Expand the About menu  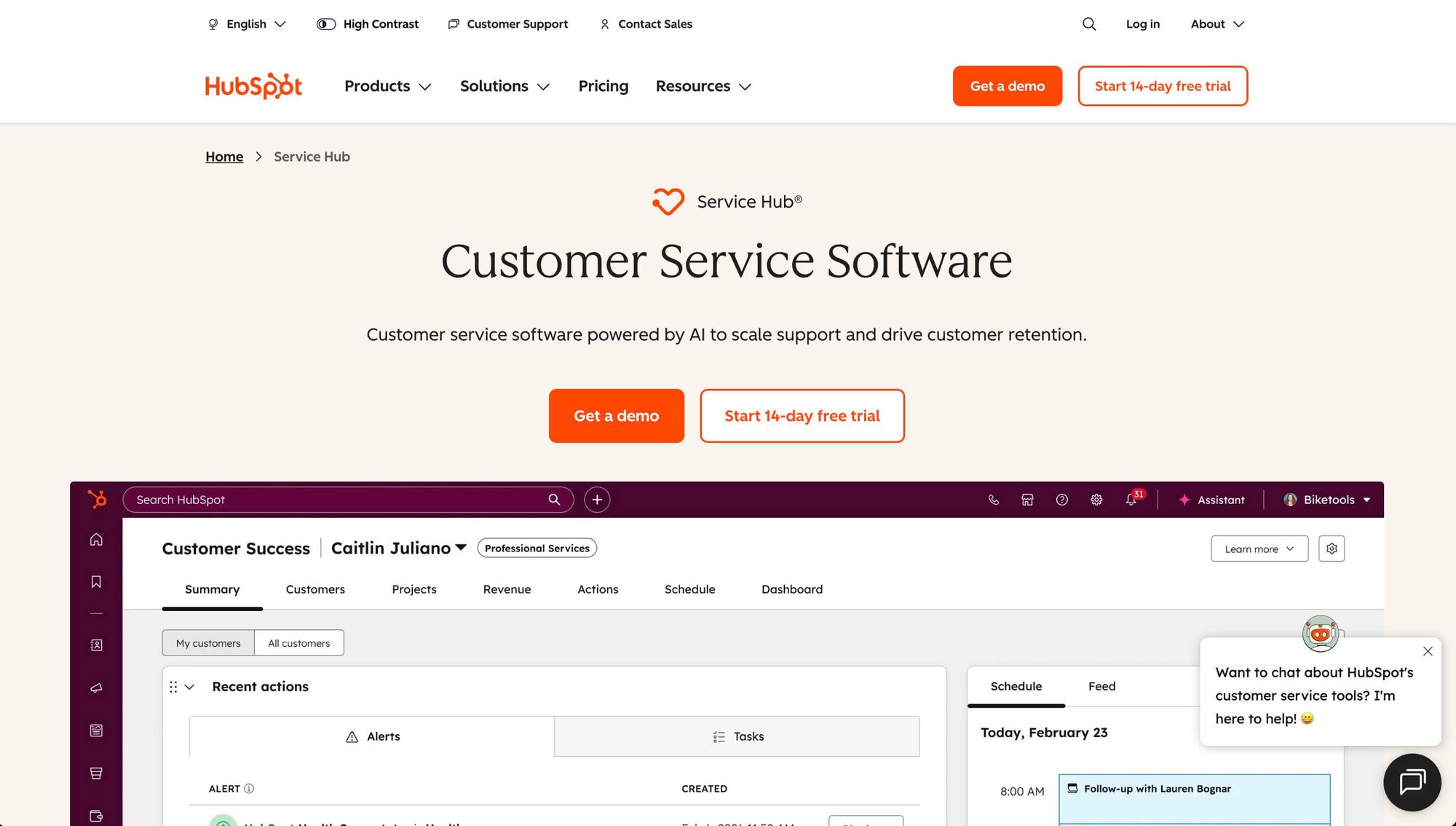1217,24
